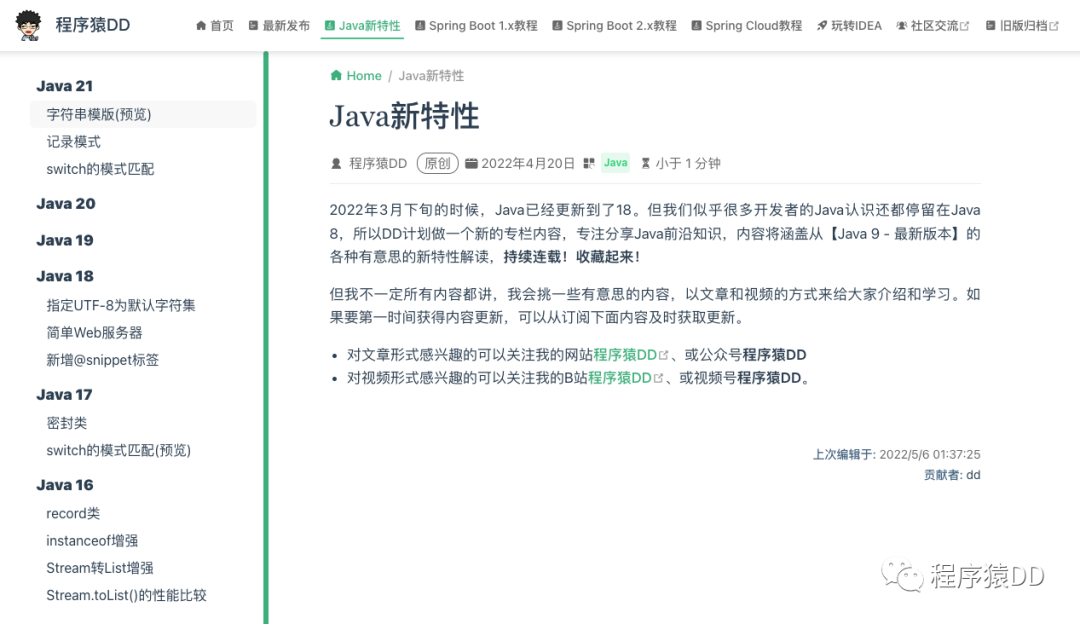Click author name 程序猿DD in meta row
Image resolution: width=1080 pixels, height=624 pixels.
point(378,163)
